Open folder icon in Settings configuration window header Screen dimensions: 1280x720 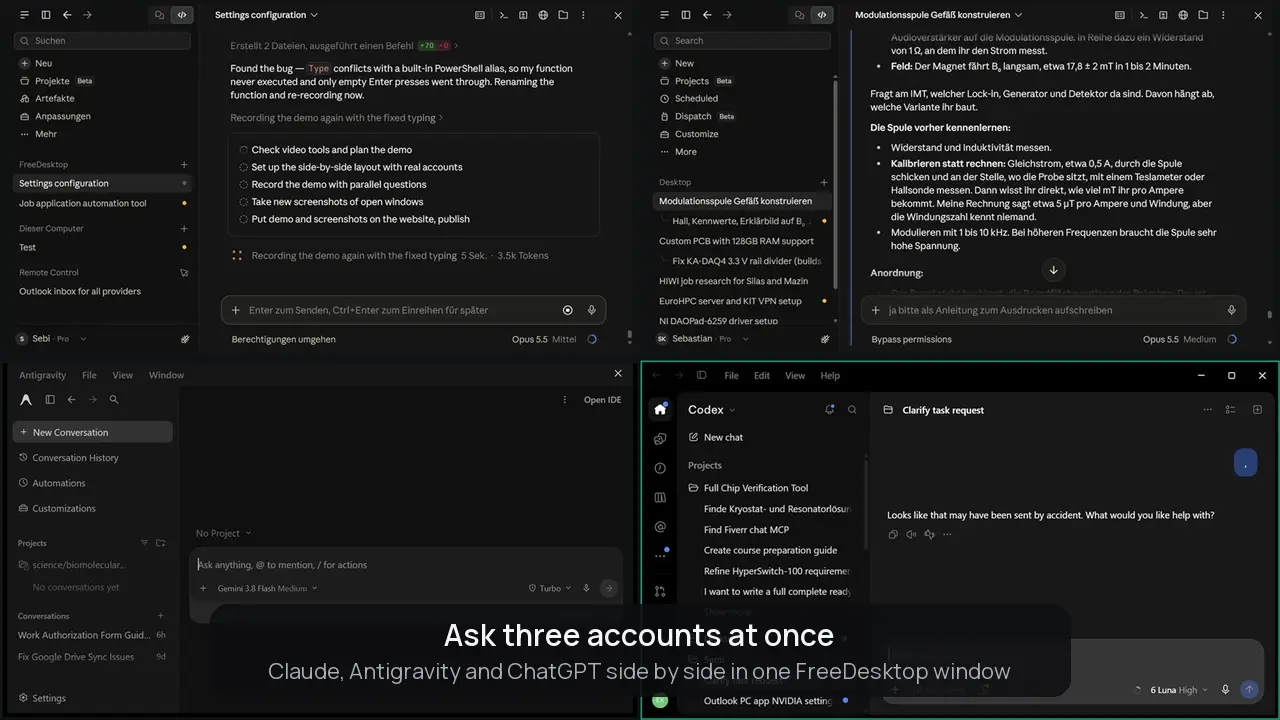click(x=563, y=15)
